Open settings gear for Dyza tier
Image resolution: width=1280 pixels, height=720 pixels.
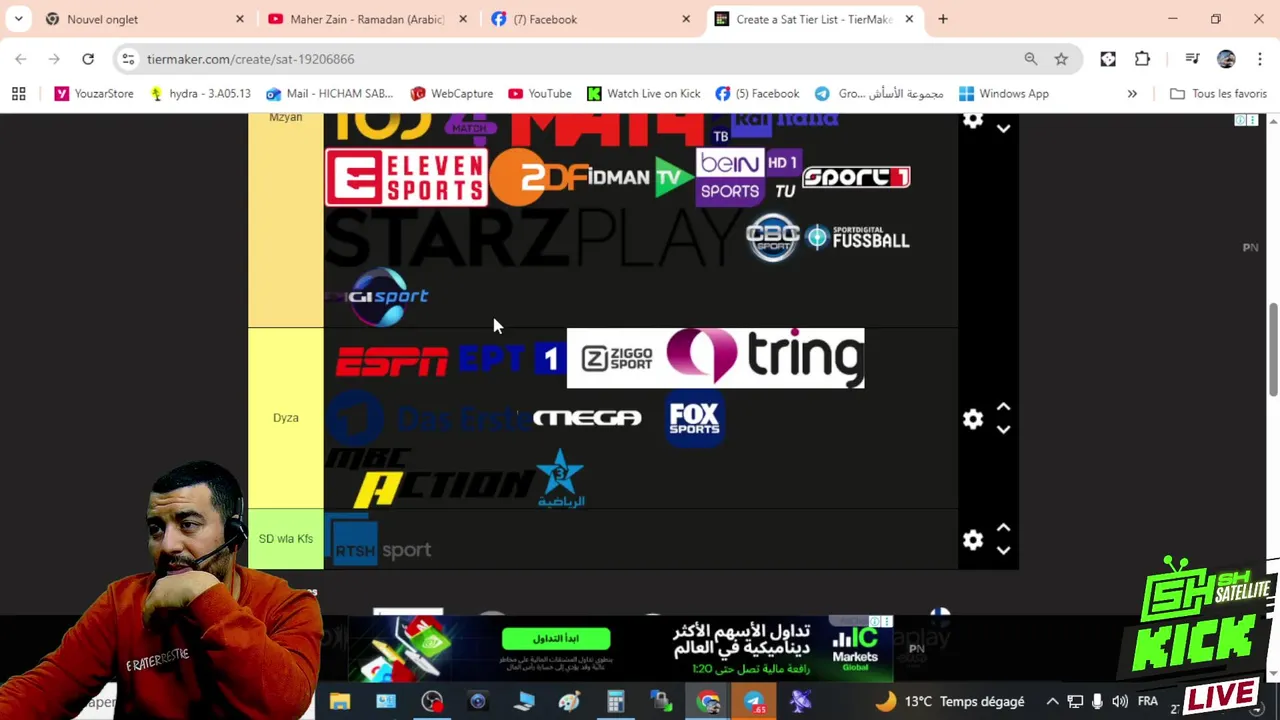point(973,419)
